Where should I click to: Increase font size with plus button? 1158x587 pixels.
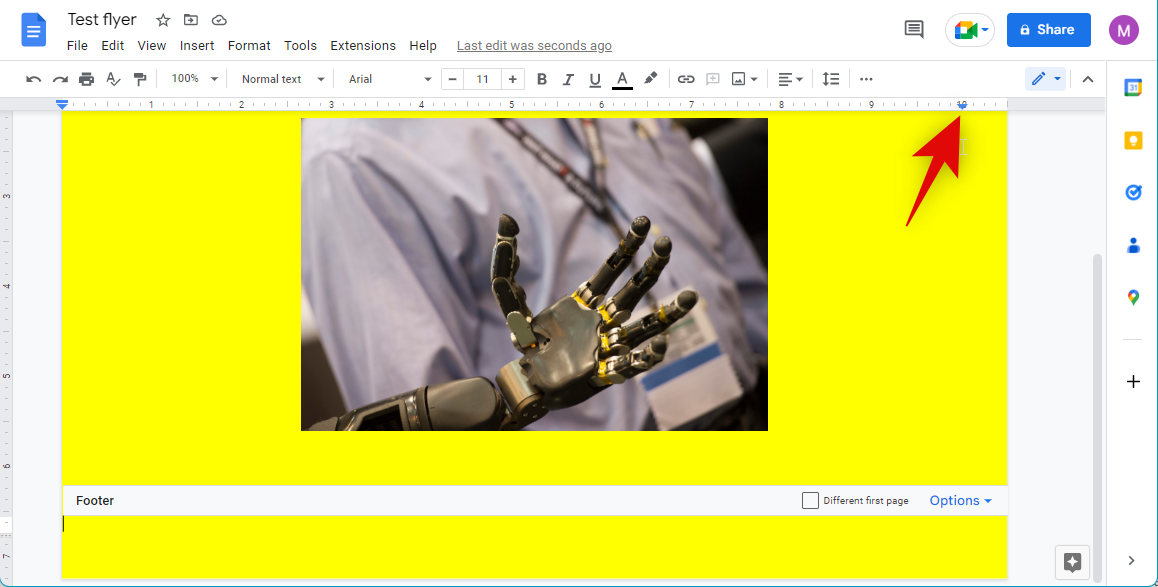pos(513,79)
